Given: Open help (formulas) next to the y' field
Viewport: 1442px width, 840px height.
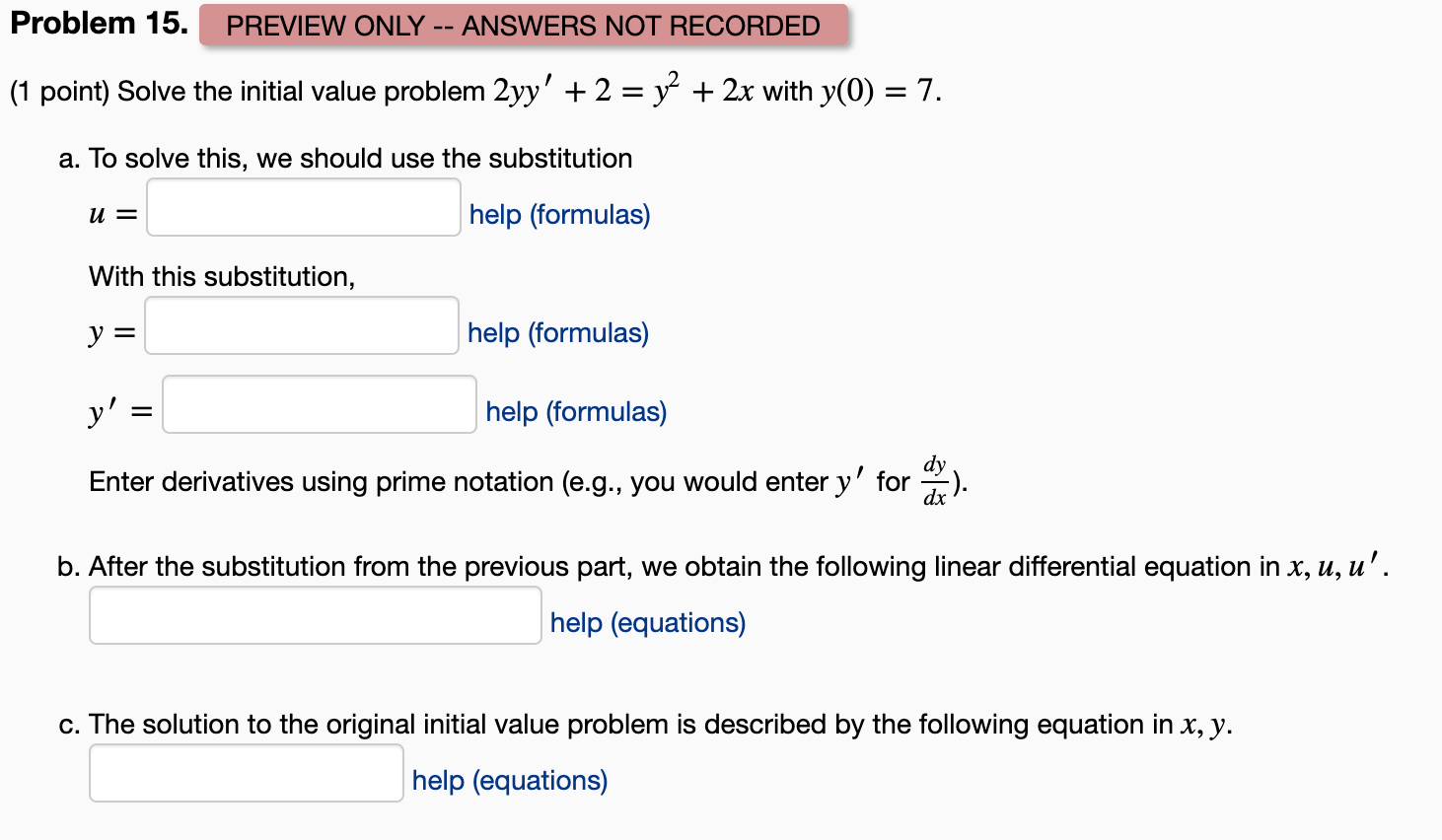Looking at the screenshot, I should pos(574,412).
